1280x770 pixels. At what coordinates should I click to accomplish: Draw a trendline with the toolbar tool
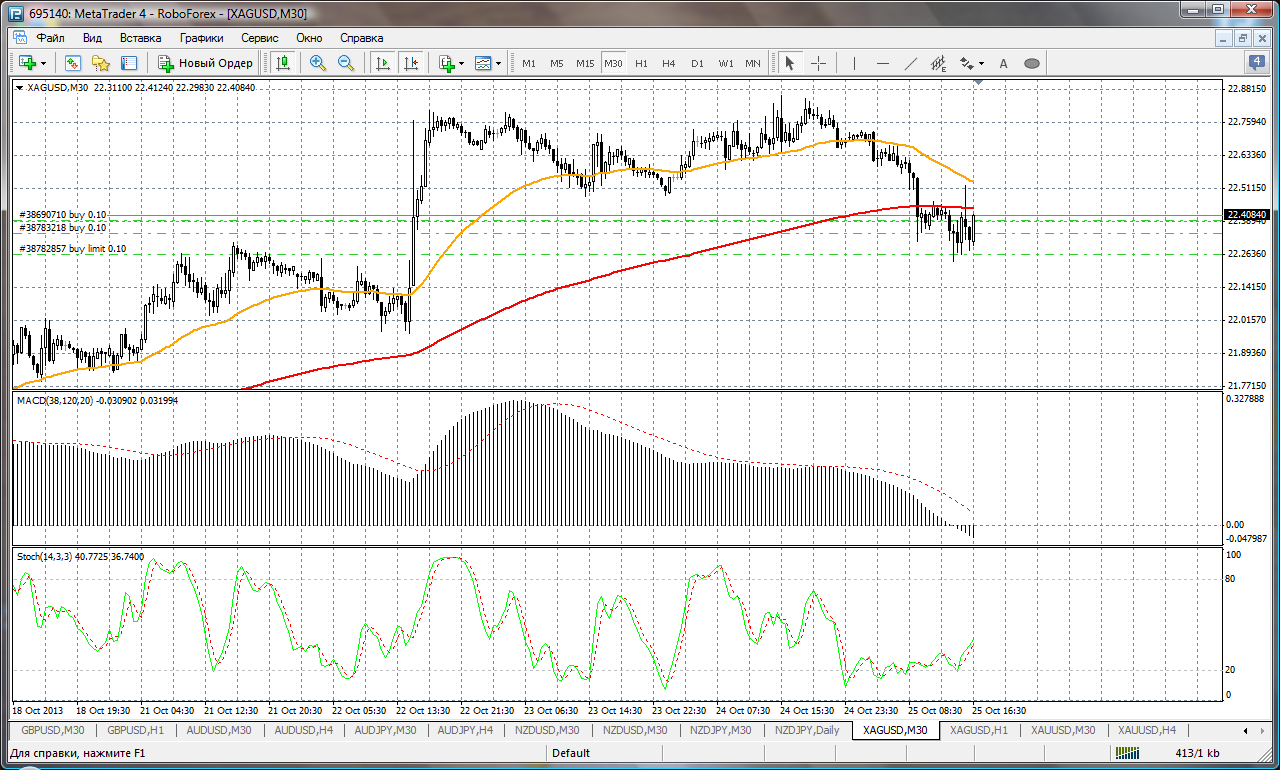coord(911,63)
